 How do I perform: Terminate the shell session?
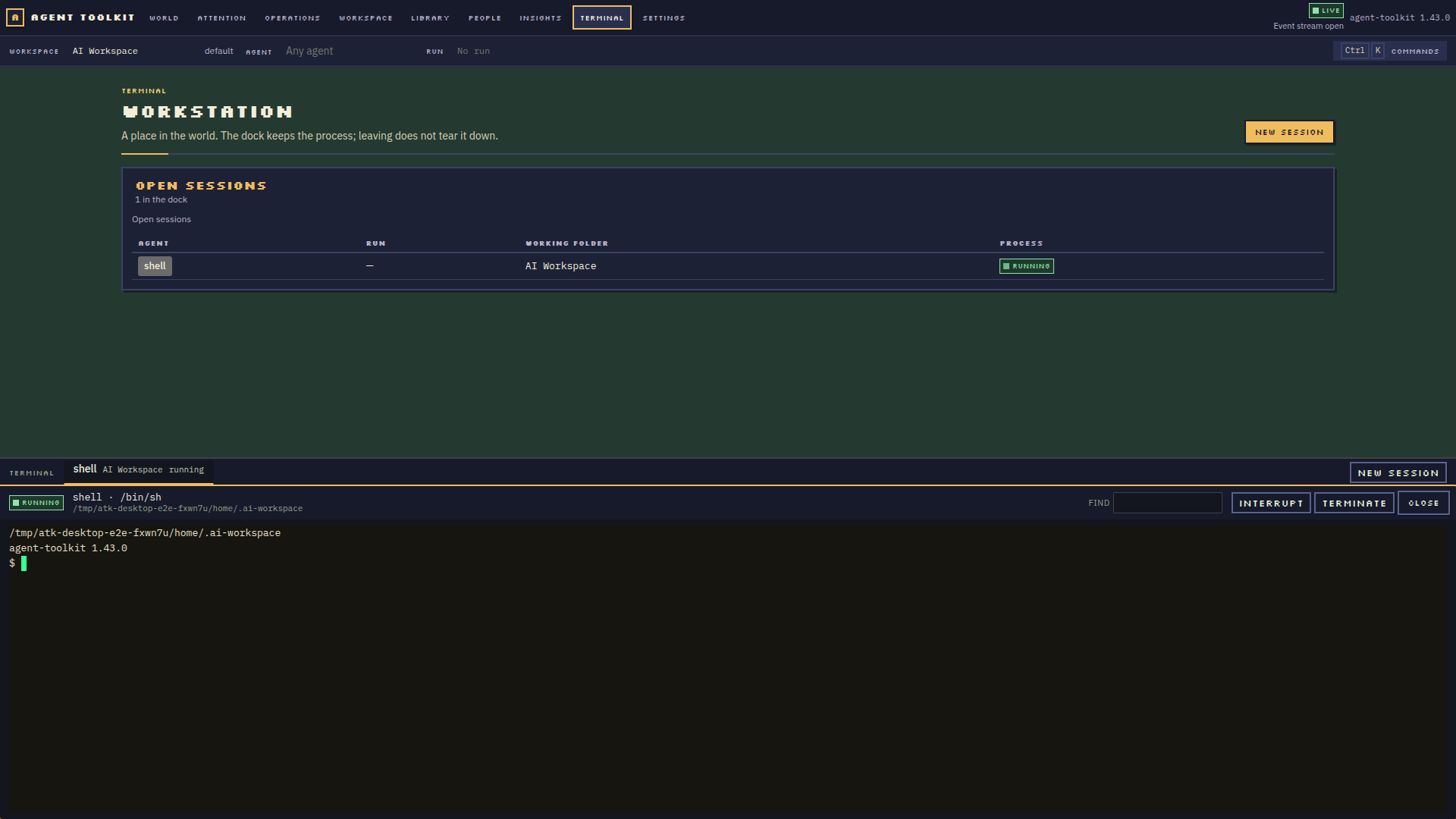(x=1354, y=503)
